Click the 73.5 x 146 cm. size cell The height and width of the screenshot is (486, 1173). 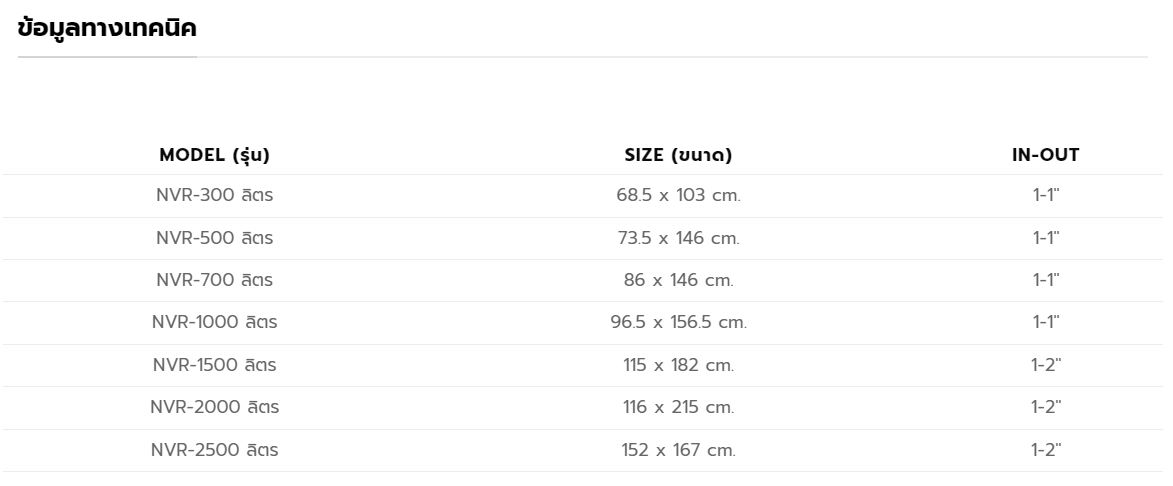[678, 238]
